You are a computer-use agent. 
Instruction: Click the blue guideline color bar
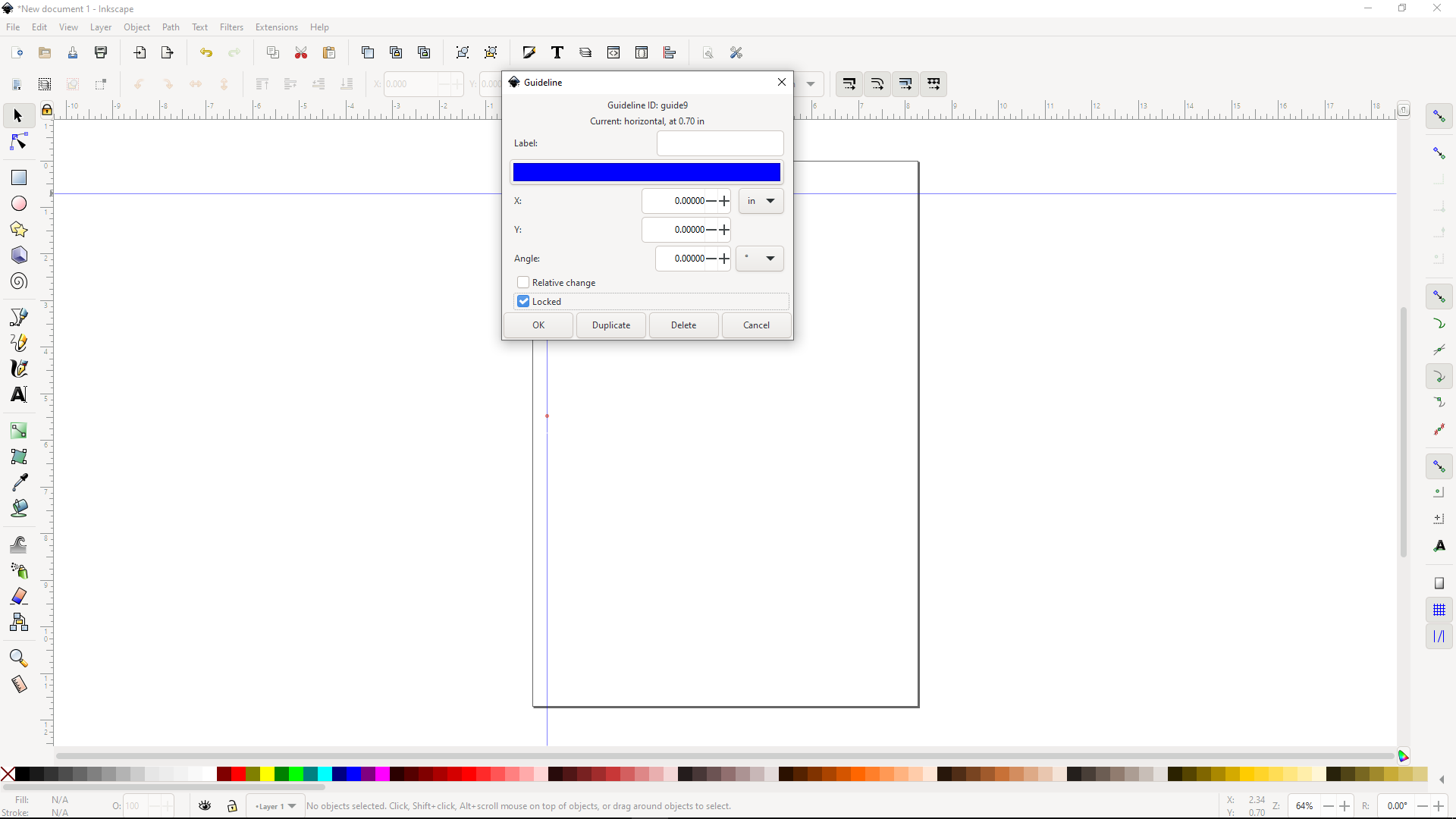[x=646, y=172]
